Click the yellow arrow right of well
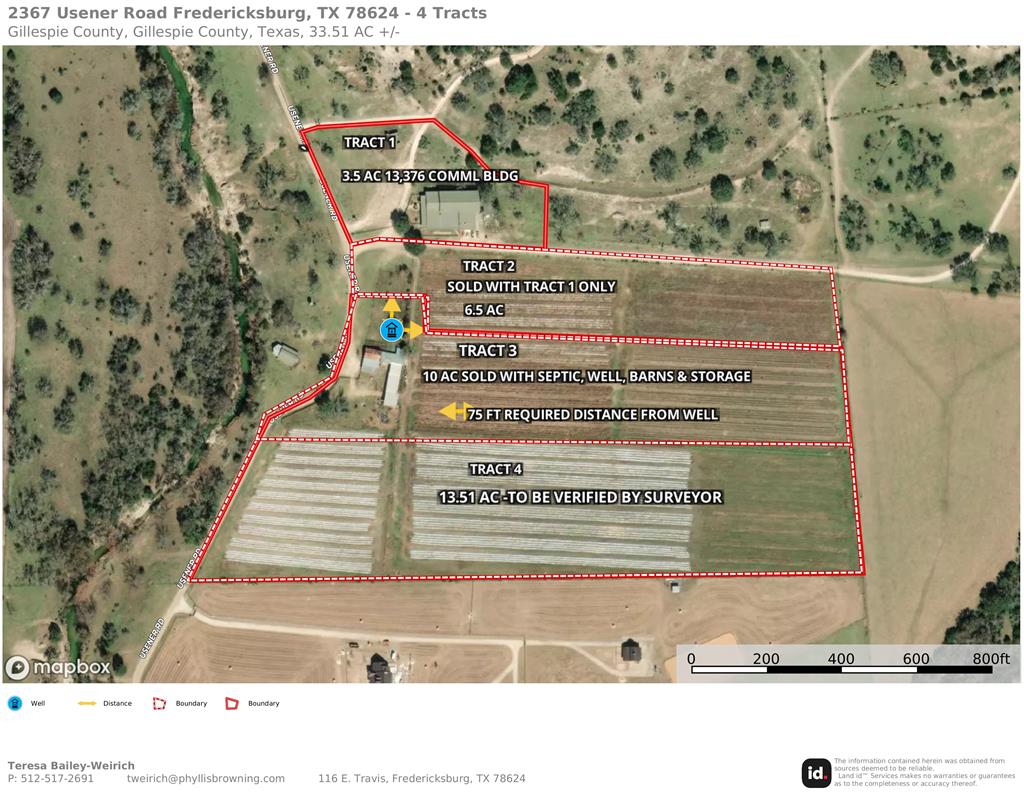 [414, 330]
